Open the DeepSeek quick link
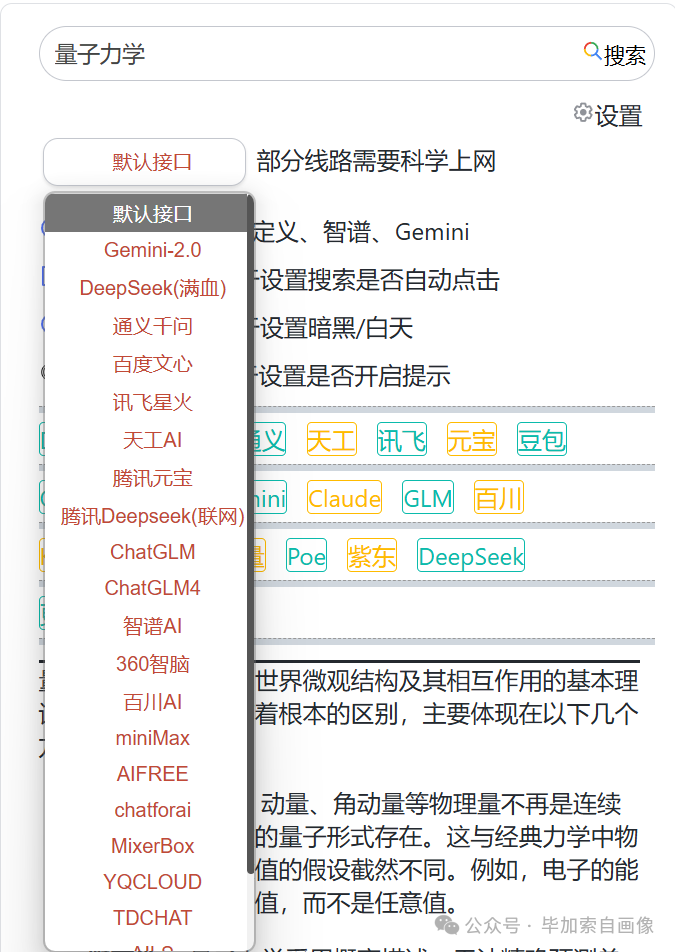 point(471,556)
